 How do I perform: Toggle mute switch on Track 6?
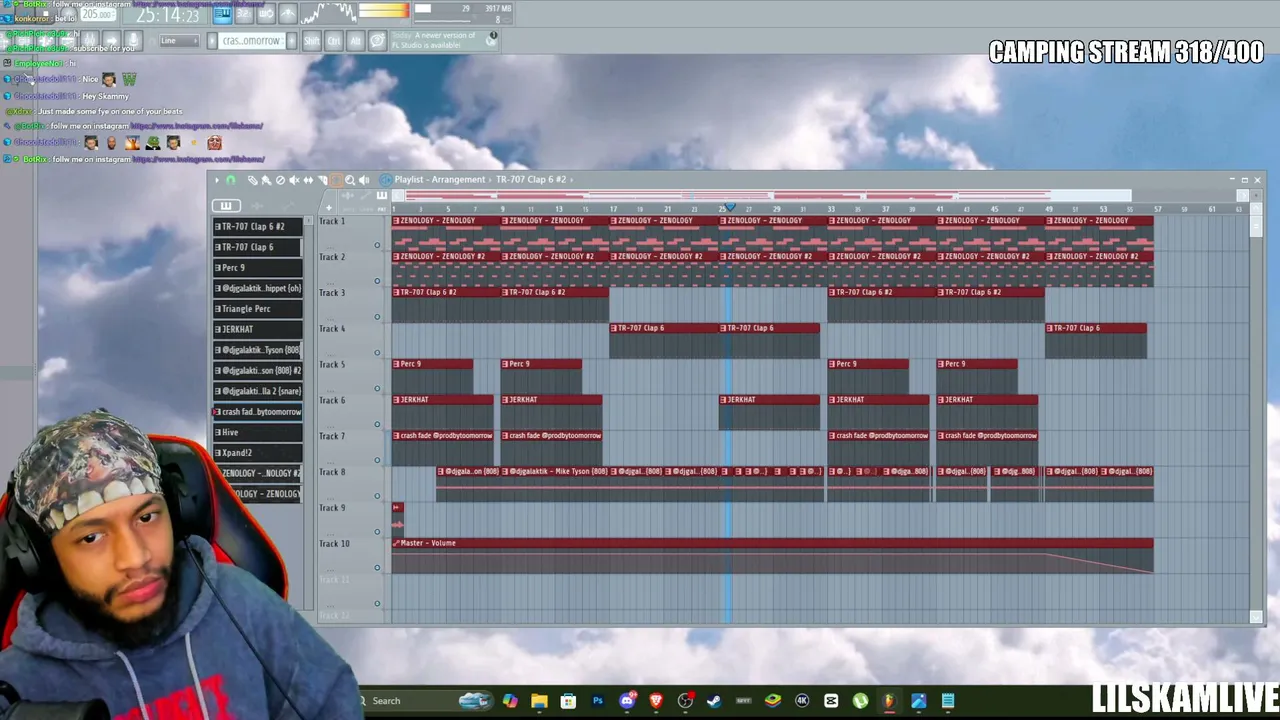click(377, 424)
